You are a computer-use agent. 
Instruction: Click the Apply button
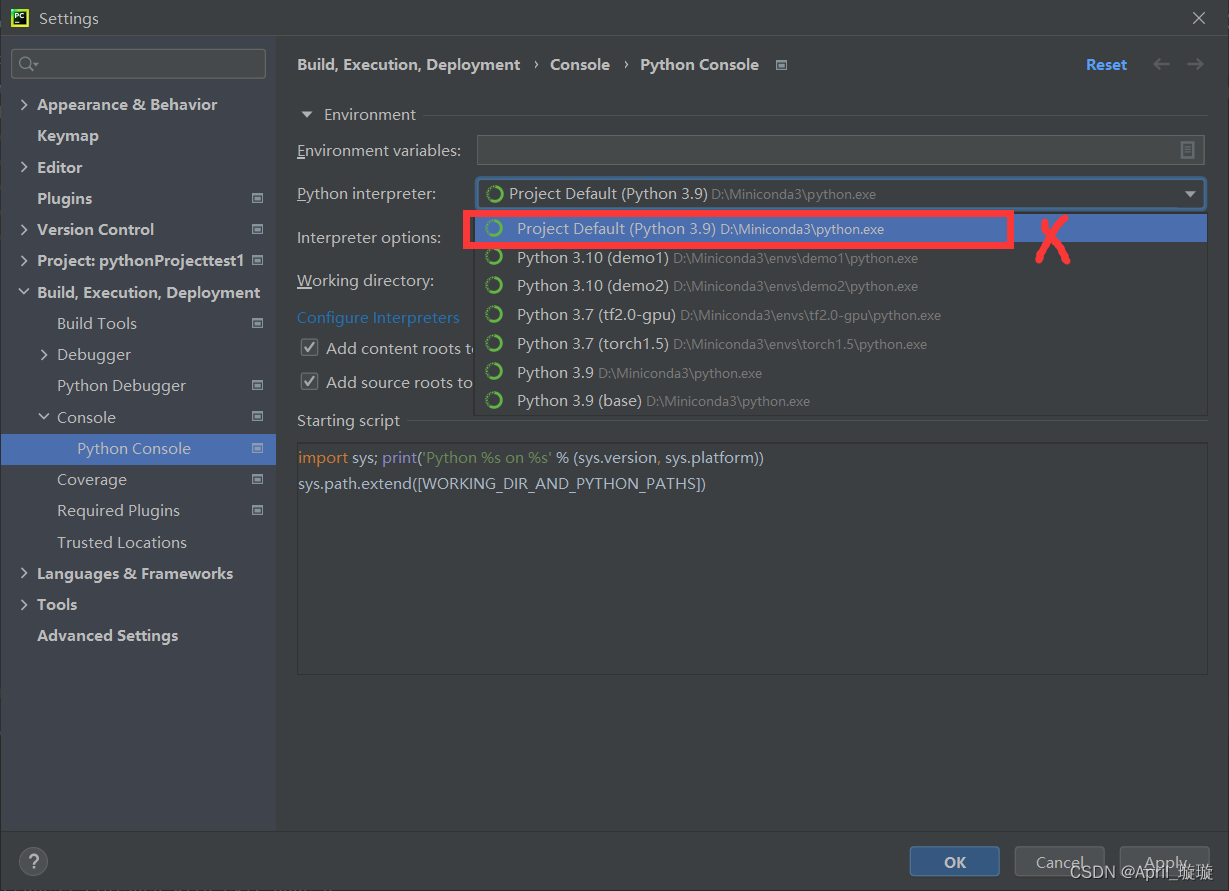click(x=1165, y=862)
